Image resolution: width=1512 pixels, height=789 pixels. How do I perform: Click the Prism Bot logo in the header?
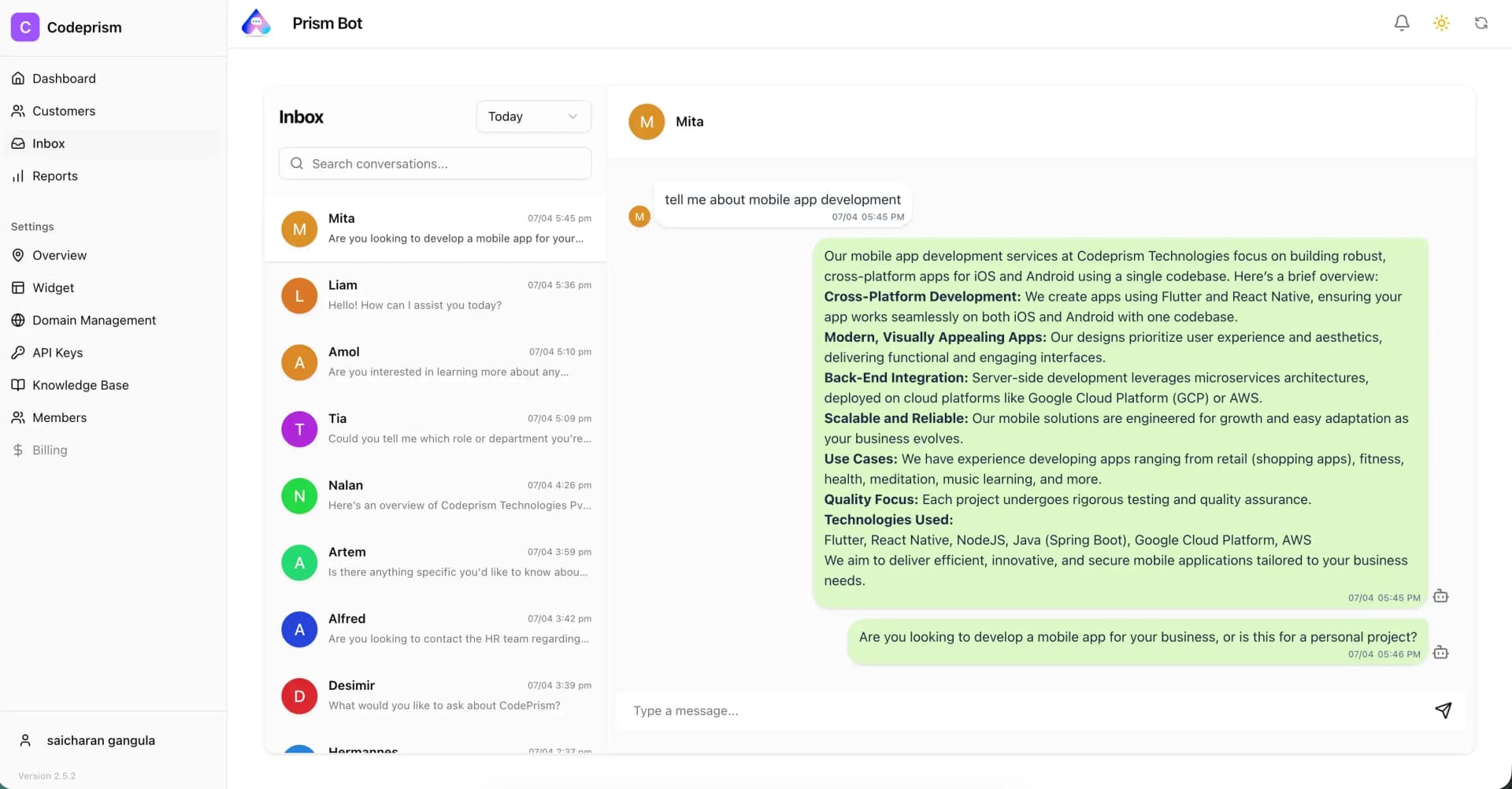(x=254, y=22)
